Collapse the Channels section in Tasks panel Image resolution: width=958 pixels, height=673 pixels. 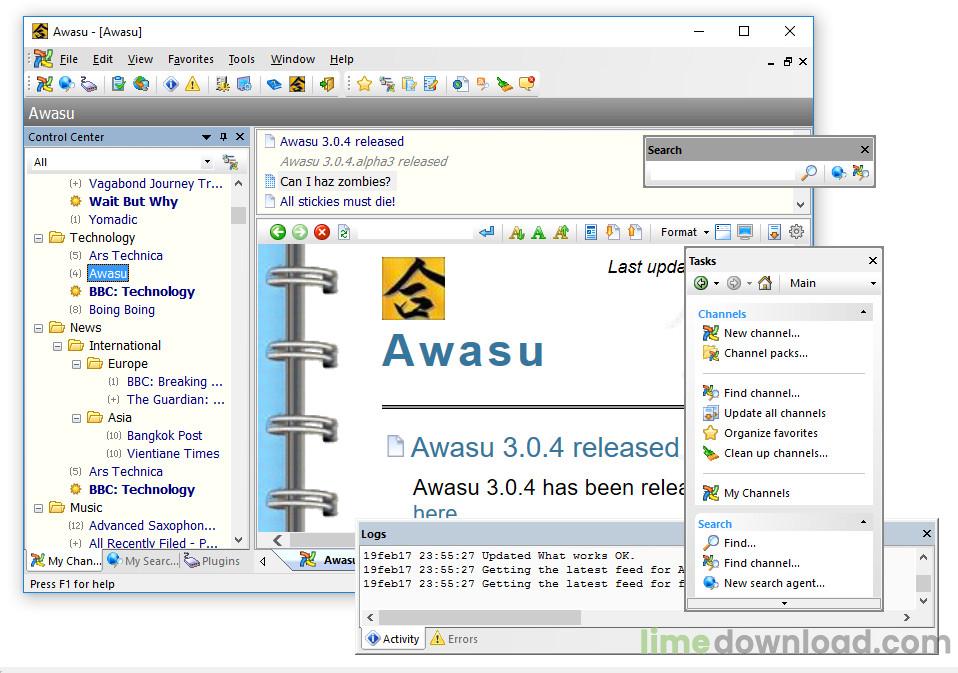(863, 313)
